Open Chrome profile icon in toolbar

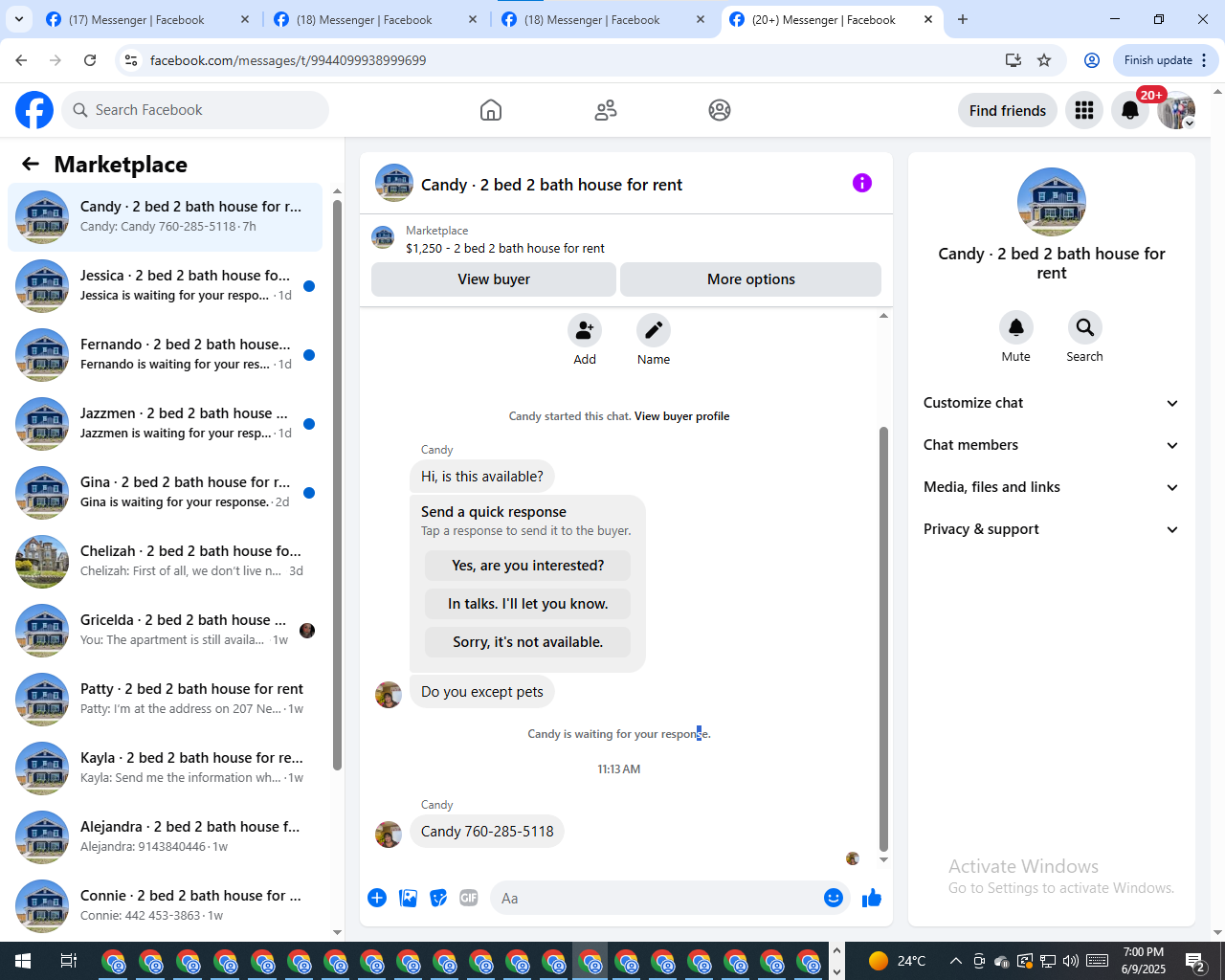pyautogui.click(x=1092, y=60)
